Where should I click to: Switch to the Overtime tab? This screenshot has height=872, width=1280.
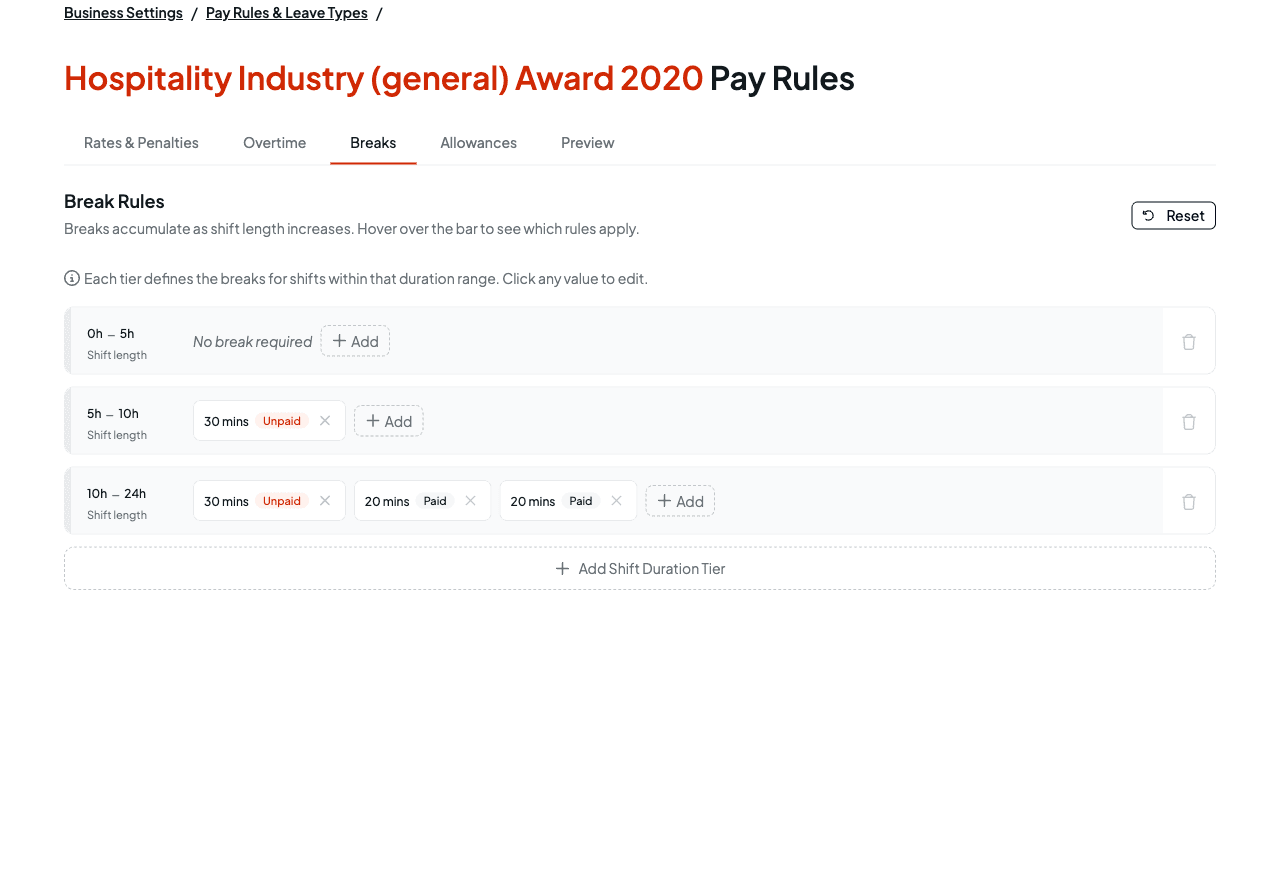tap(275, 143)
